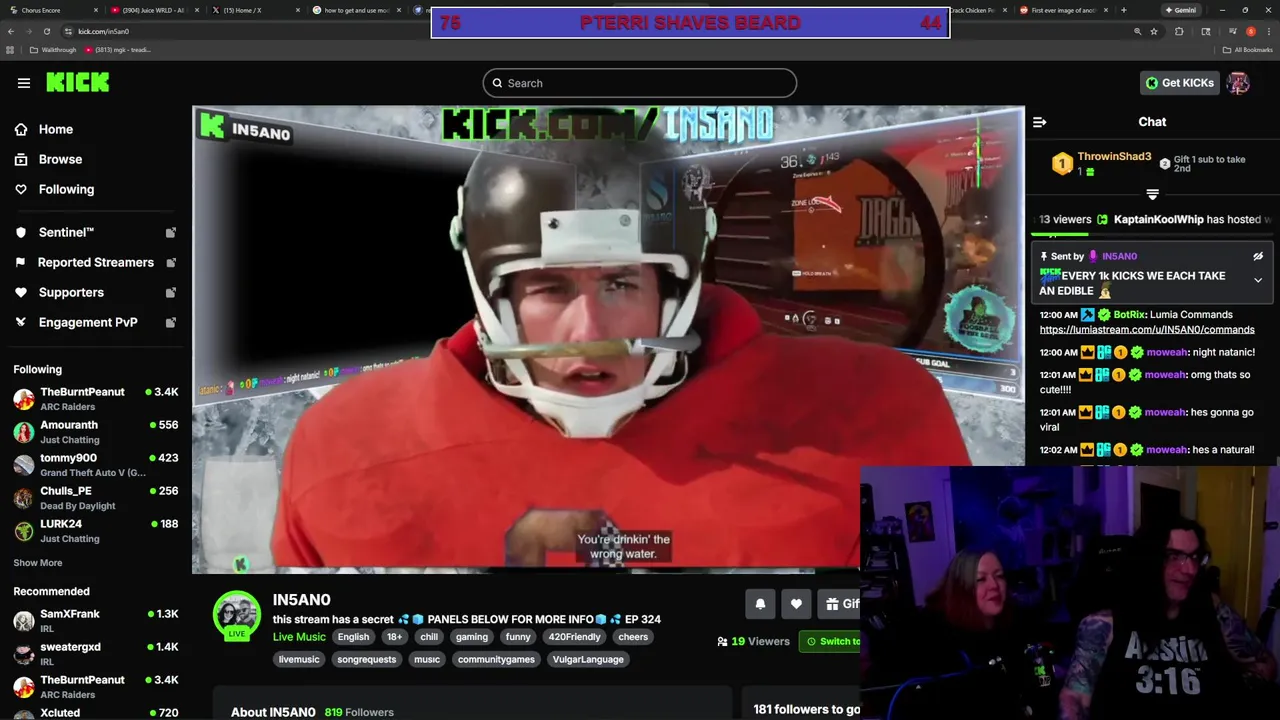This screenshot has width=1280, height=720.
Task: Select the cheers tag
Action: click(633, 637)
